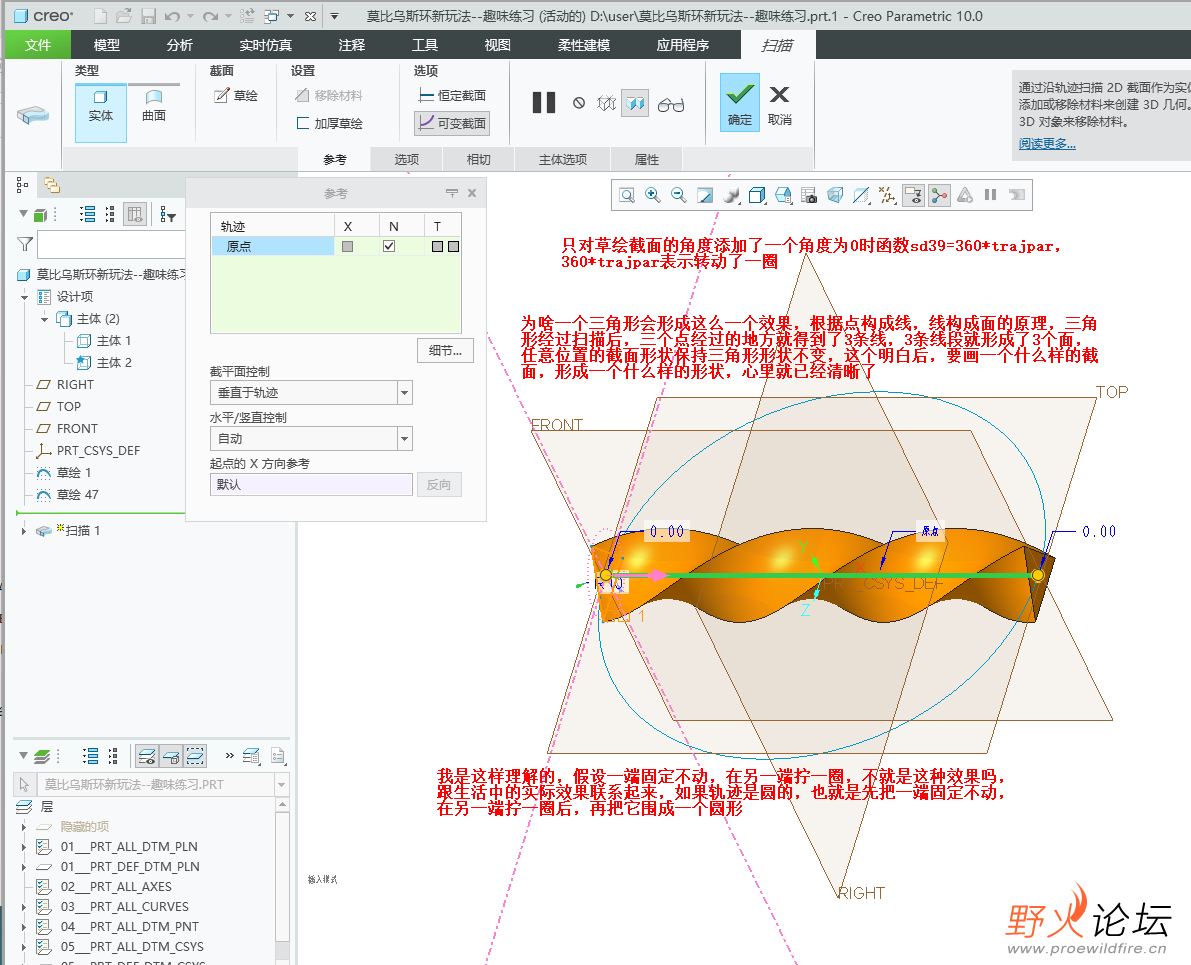Screen dimensions: 1191x965
Task: Pause the sweep feature tool
Action: tap(544, 103)
